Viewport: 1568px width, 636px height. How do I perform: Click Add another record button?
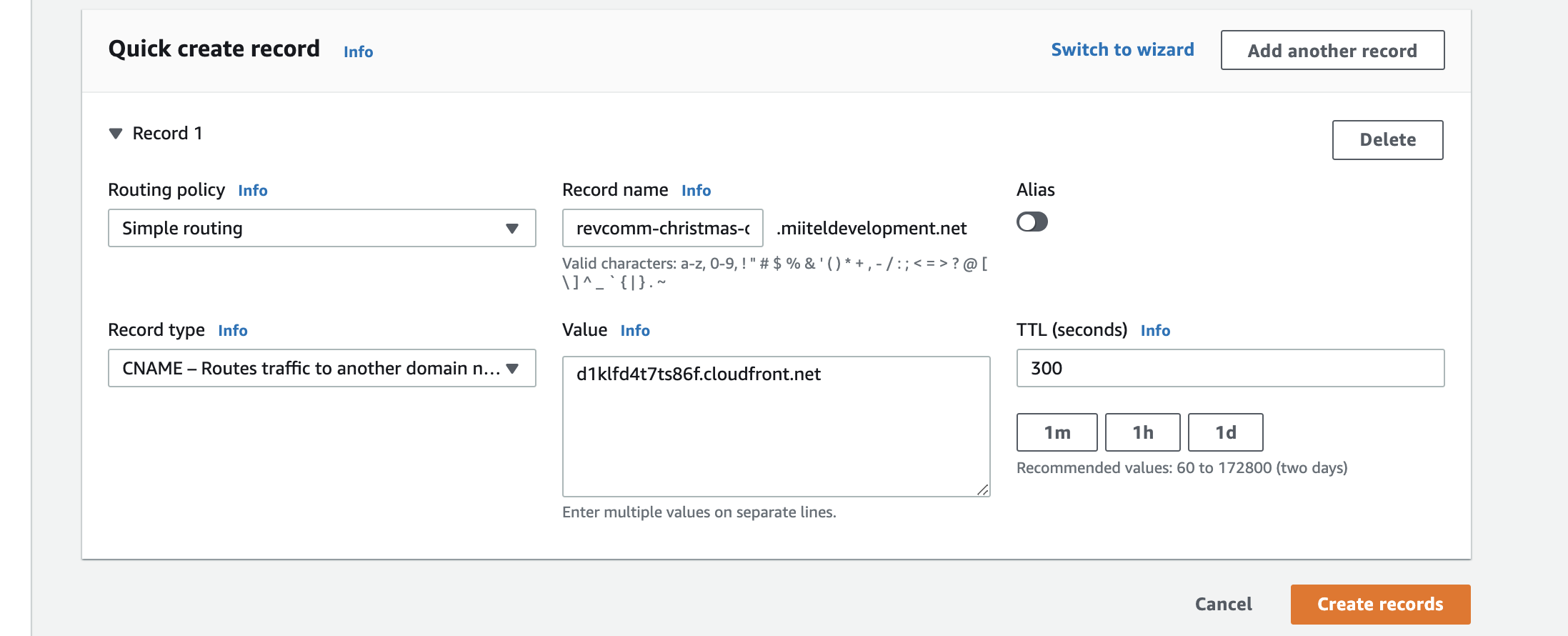pos(1332,50)
